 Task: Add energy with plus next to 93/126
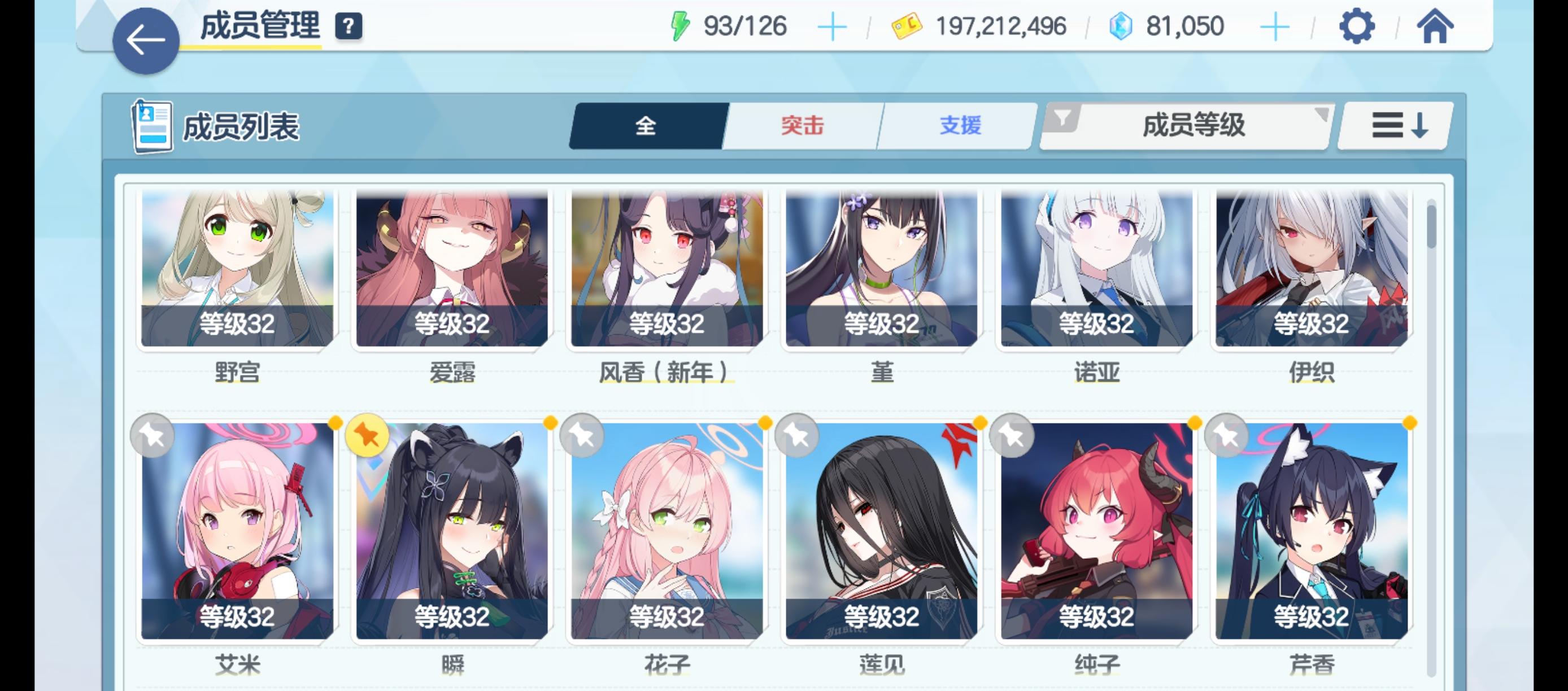832,27
